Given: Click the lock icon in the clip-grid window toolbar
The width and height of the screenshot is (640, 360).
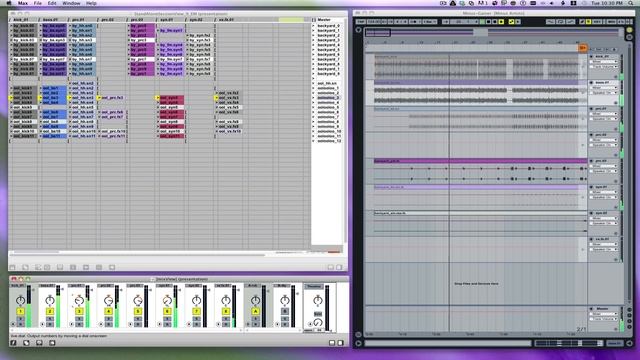Looking at the screenshot, I should click(13, 267).
